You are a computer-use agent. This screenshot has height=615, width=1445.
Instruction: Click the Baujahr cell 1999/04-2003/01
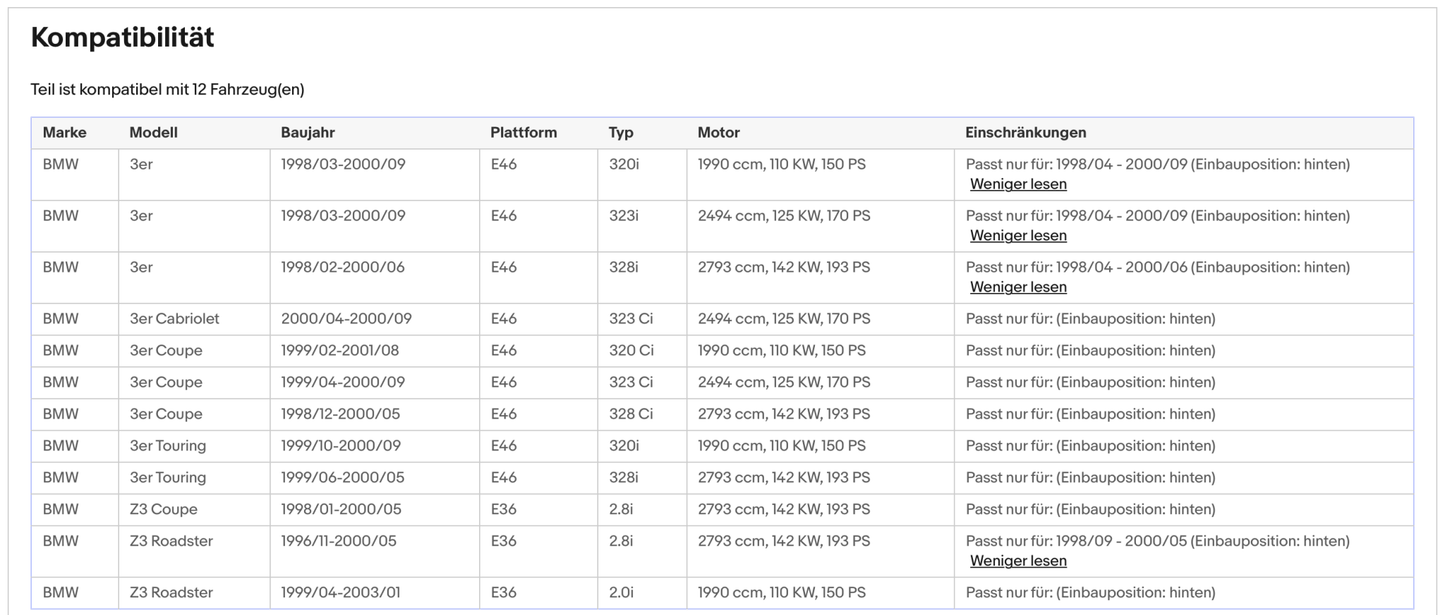point(340,592)
